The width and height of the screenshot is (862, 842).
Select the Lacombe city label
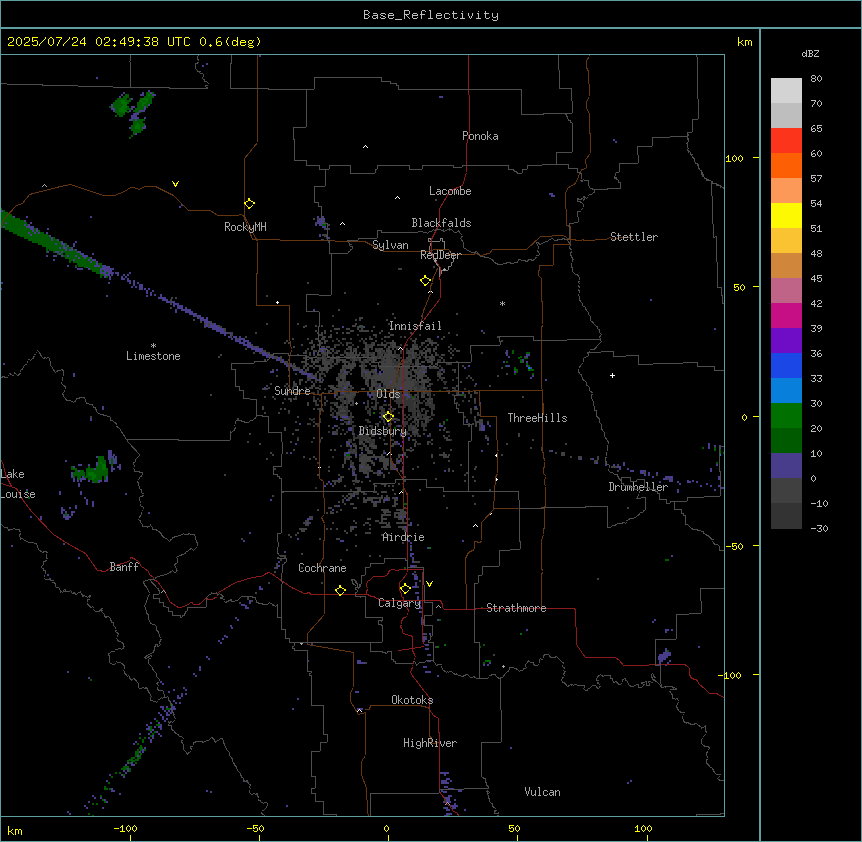450,191
